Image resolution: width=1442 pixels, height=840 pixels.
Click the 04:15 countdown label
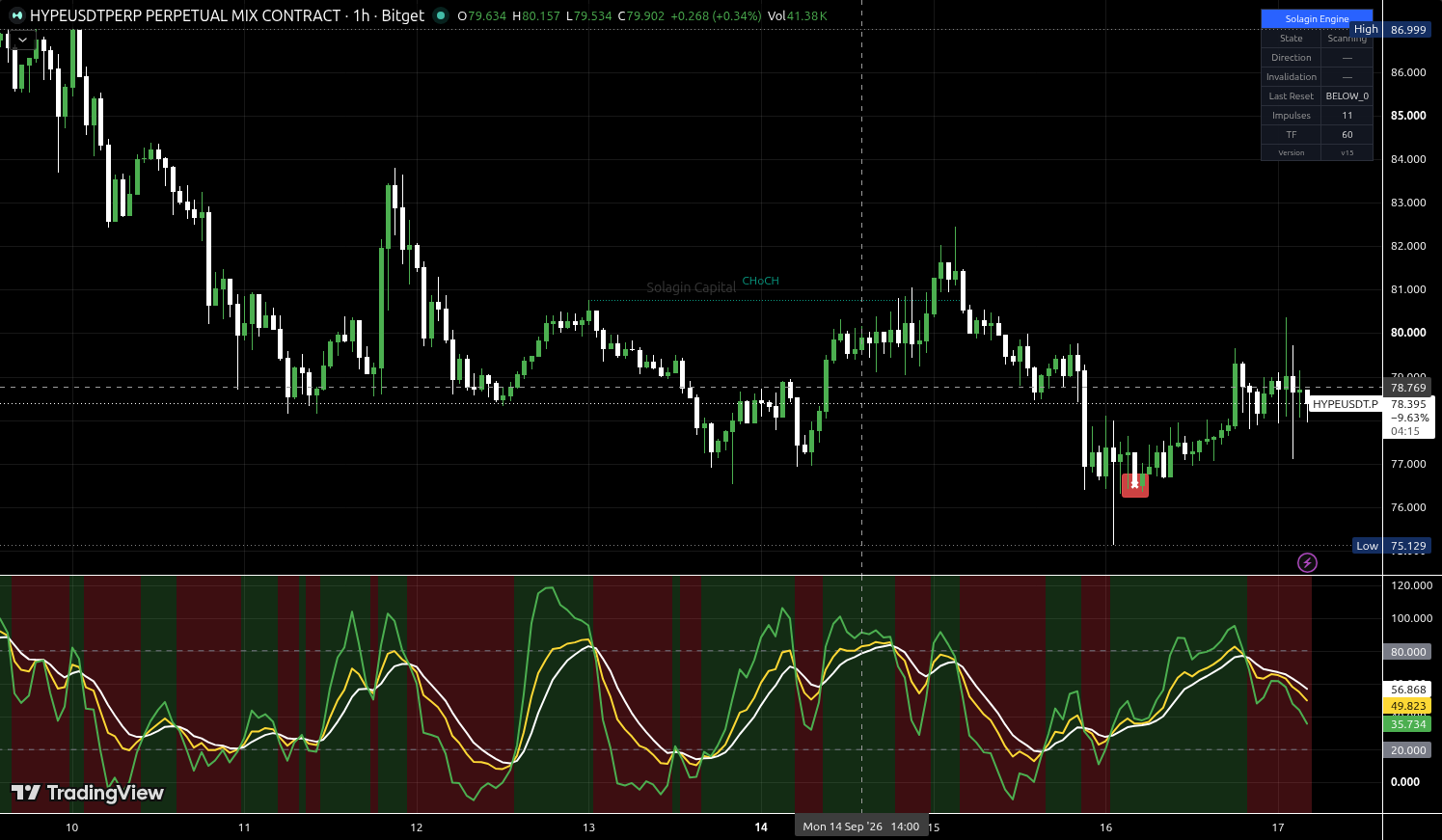[1406, 431]
